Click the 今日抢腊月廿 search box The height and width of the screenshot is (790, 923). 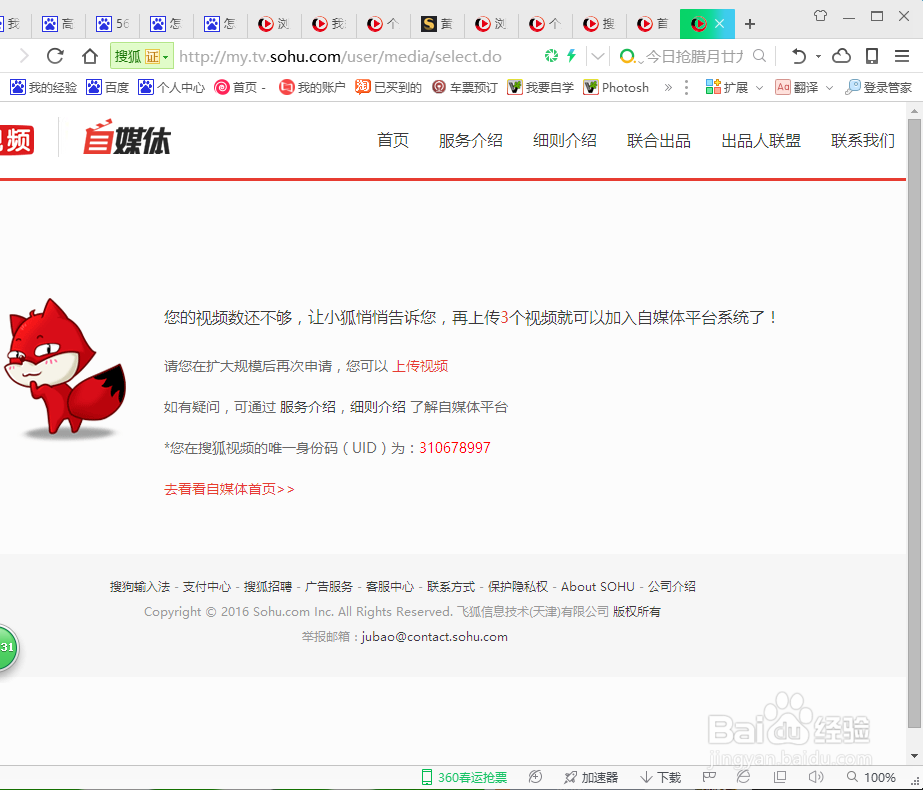693,57
